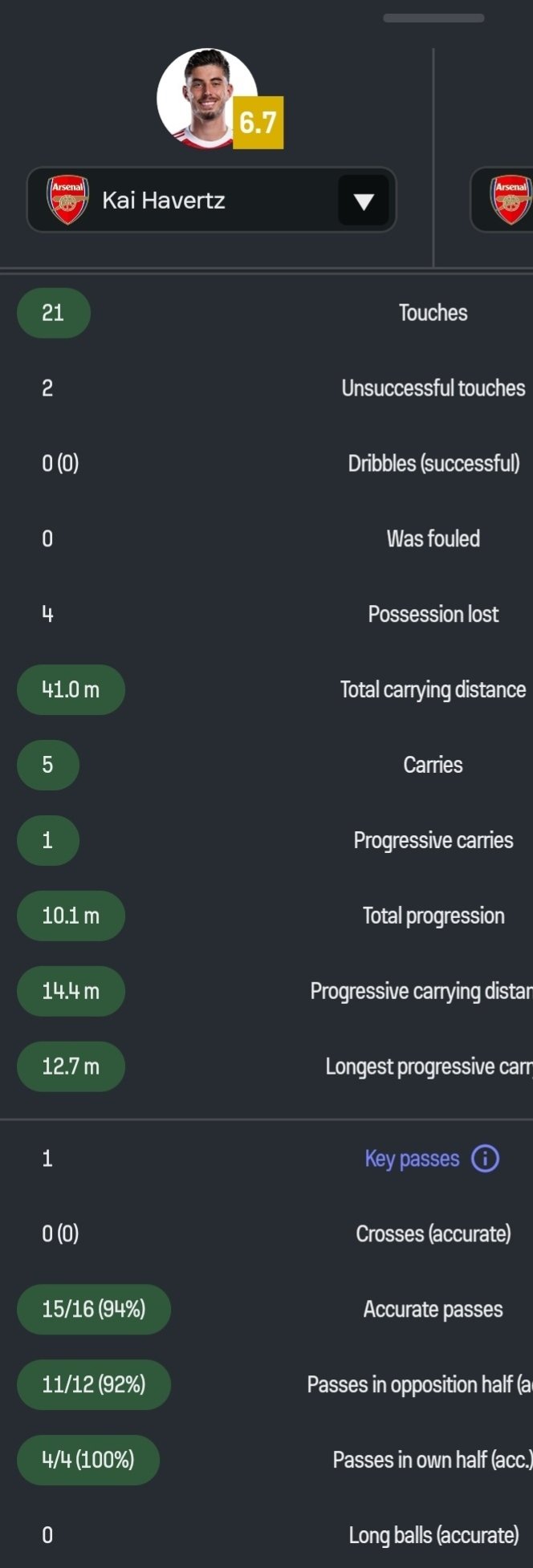Click the Progressive carries label
Screen dimensions: 533x1568
pos(433,840)
